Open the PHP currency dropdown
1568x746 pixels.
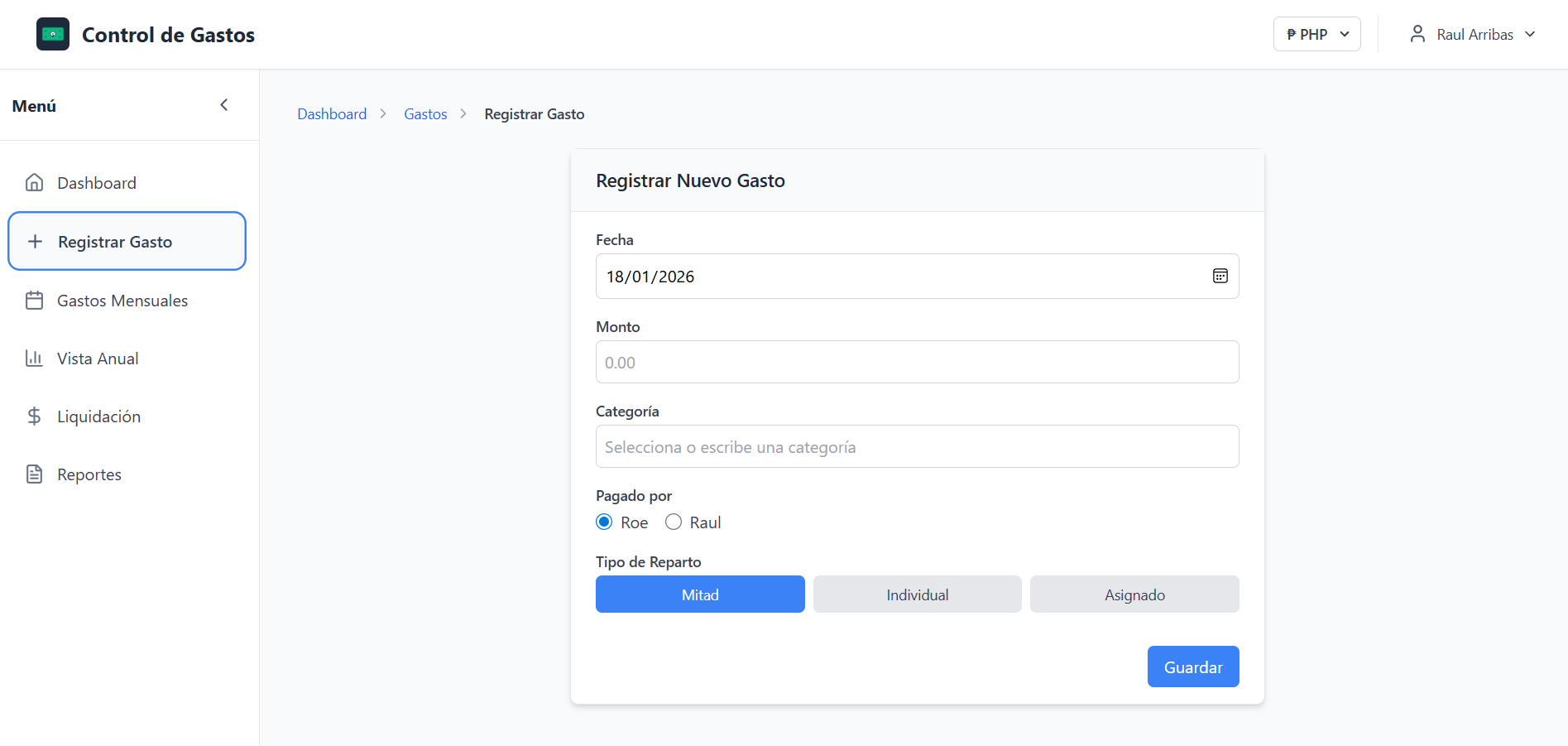[x=1316, y=34]
